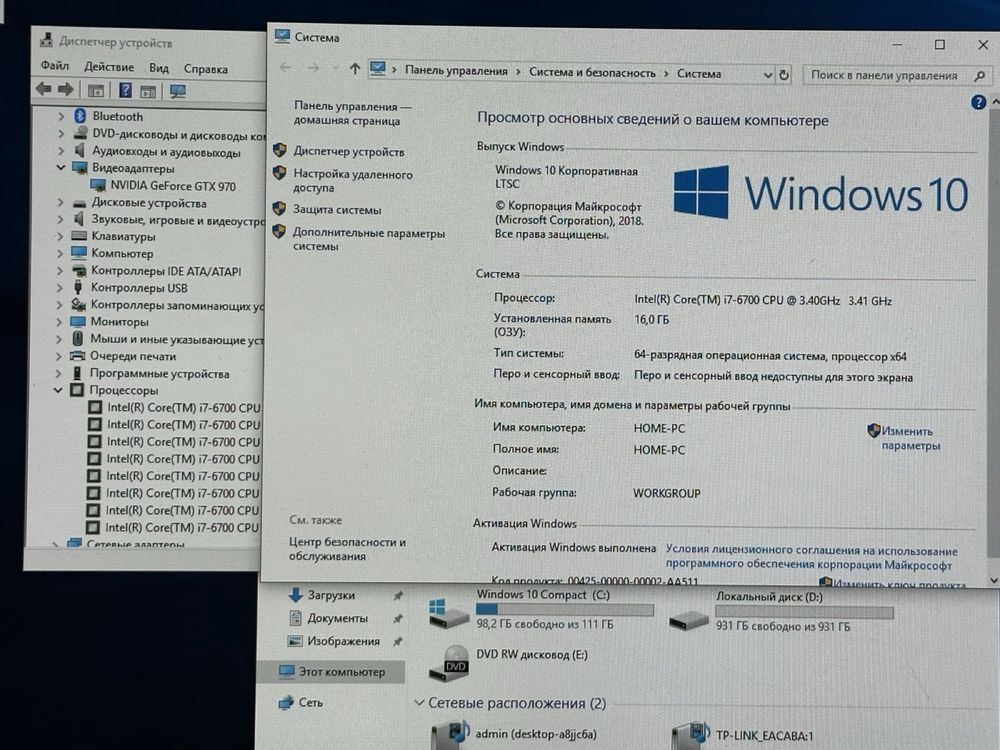Click the Загрузки downloads folder in sidebar
The height and width of the screenshot is (750, 1000).
[x=331, y=595]
